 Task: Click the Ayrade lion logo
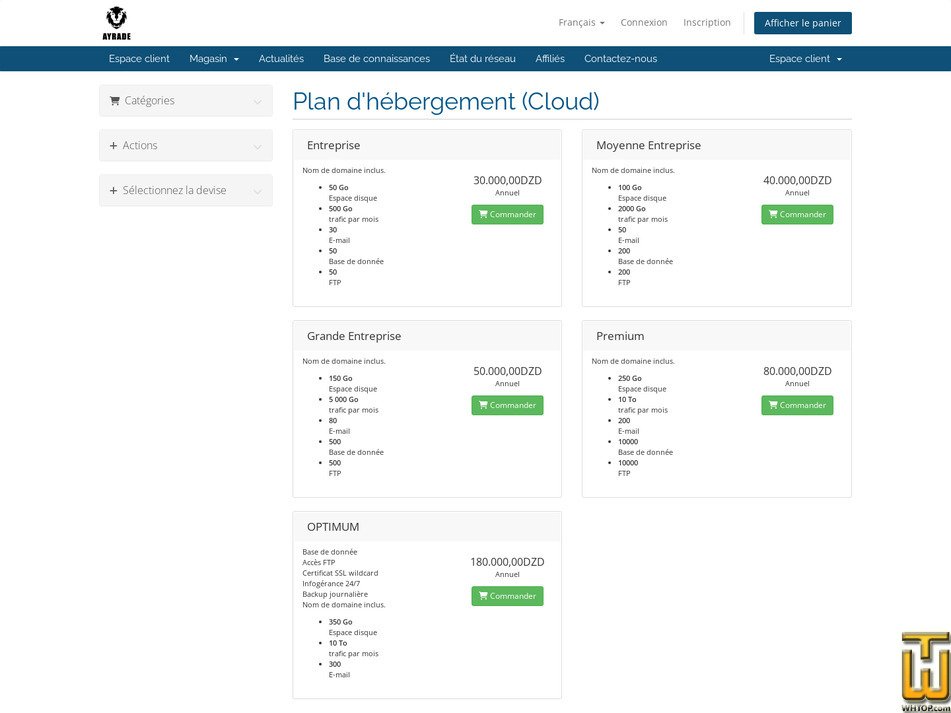[117, 23]
